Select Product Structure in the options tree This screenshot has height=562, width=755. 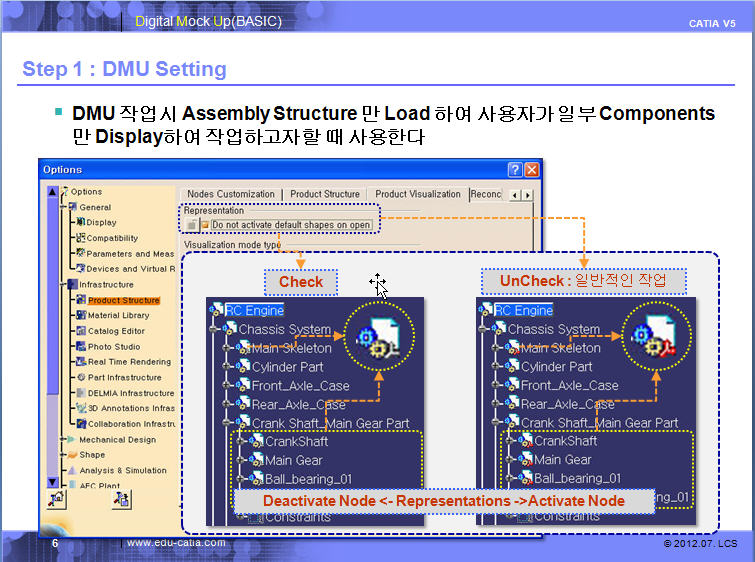pos(123,300)
